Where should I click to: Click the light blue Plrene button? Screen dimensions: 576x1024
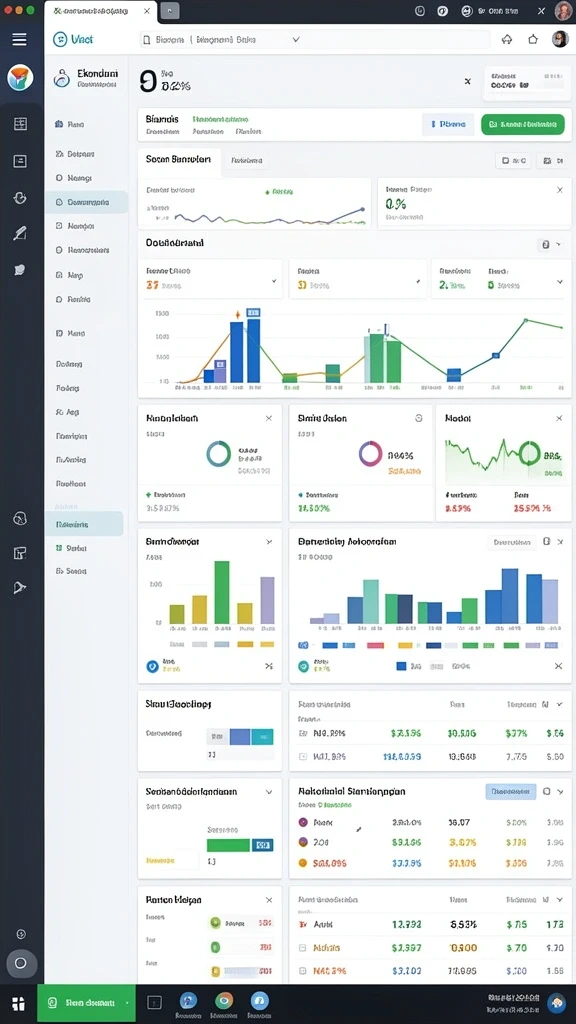point(448,124)
